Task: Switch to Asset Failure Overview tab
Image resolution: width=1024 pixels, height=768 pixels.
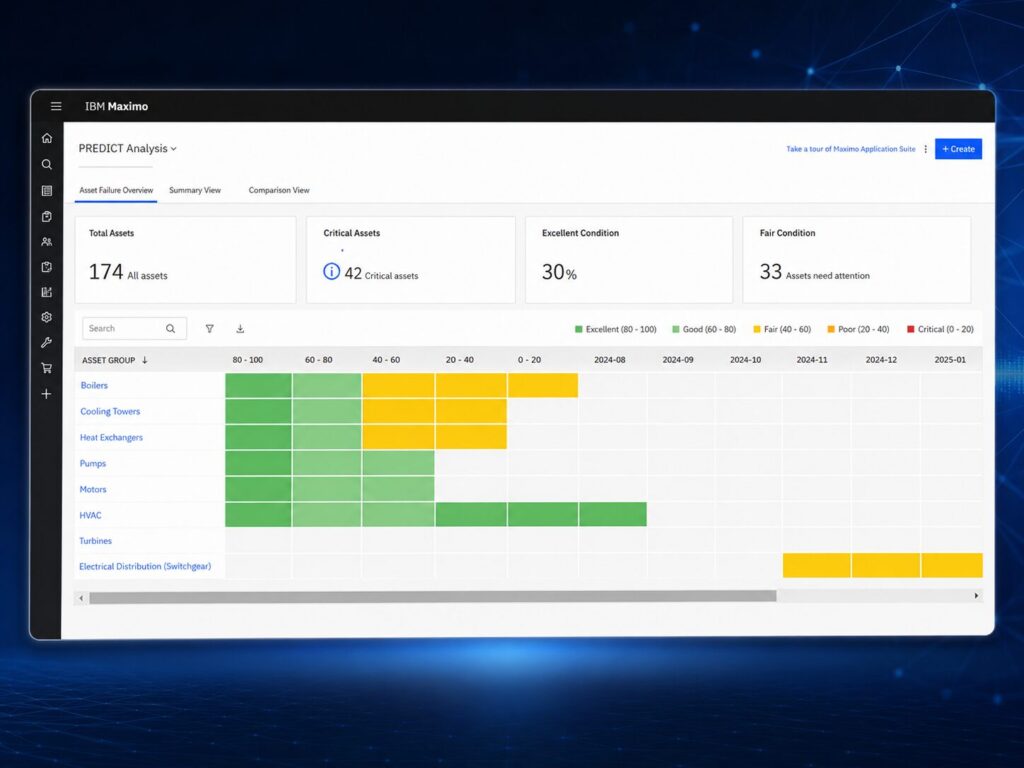Action: (116, 190)
